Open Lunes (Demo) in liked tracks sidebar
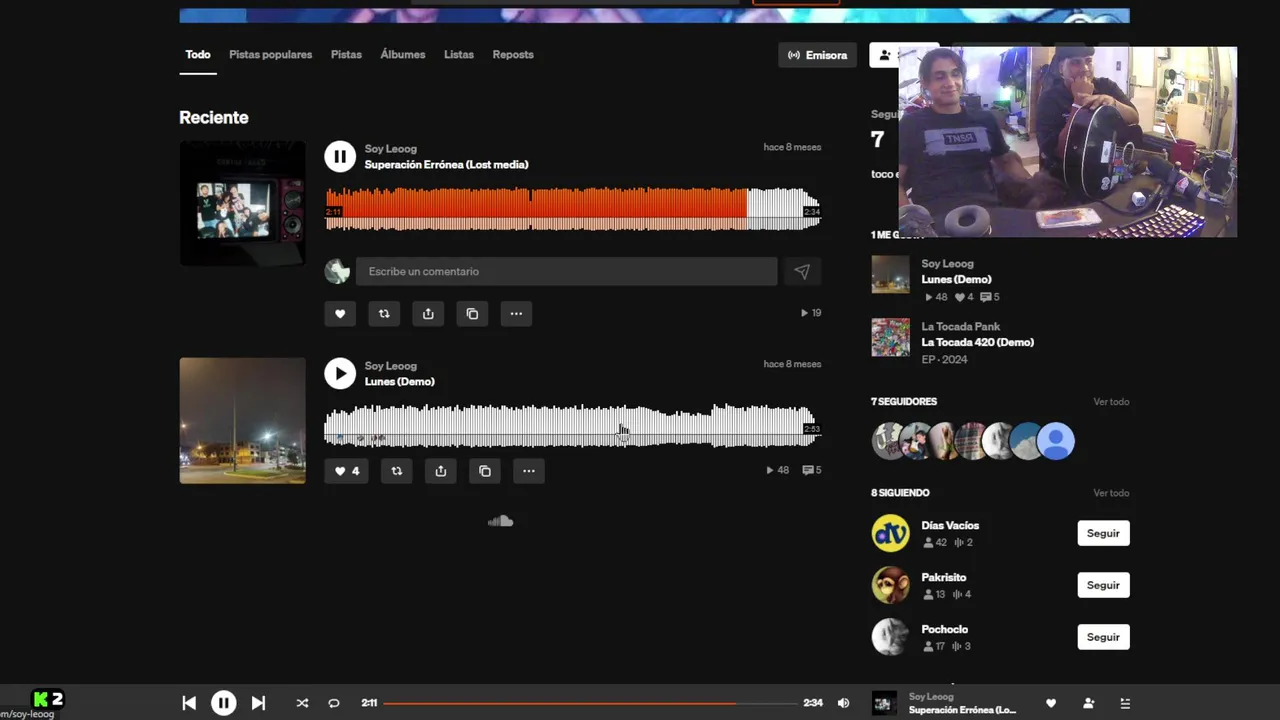Screen dimensions: 1280x720 (956, 280)
